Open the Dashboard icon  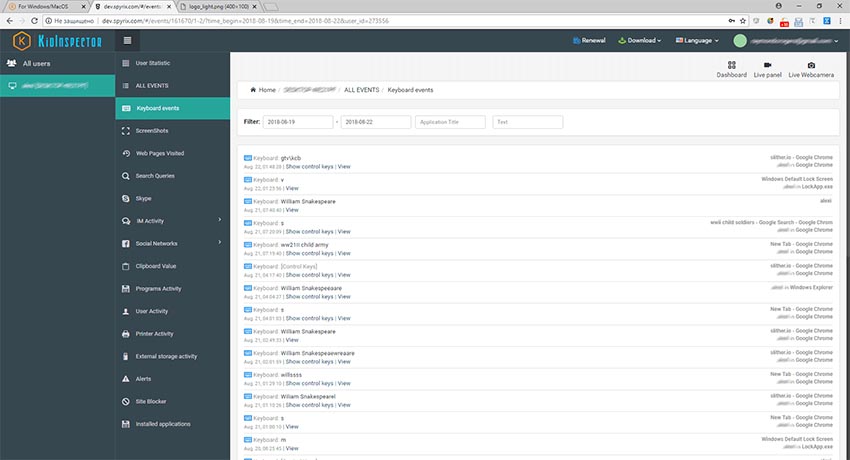pyautogui.click(x=731, y=65)
